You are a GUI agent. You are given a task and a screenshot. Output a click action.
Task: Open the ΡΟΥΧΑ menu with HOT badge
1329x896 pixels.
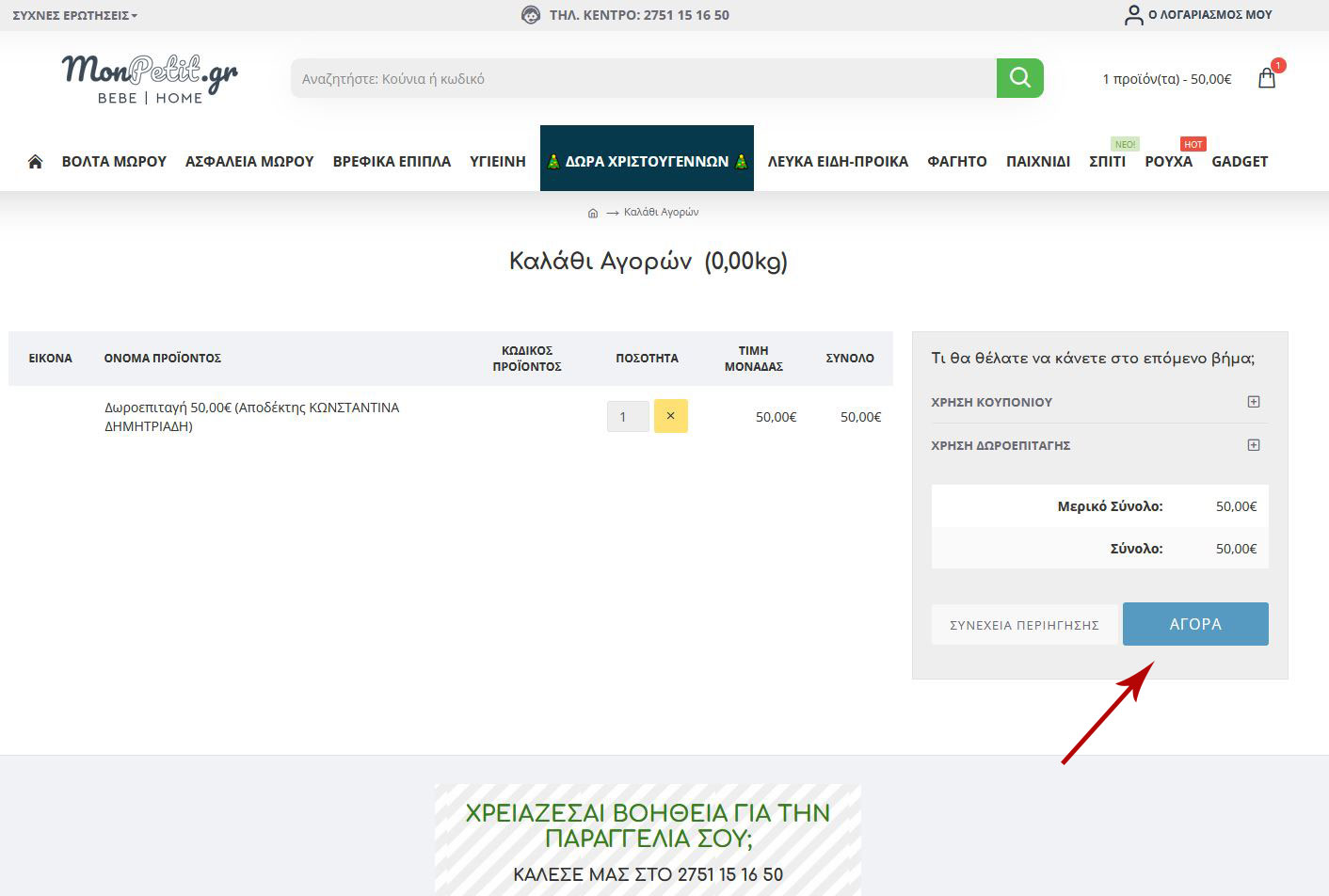(x=1168, y=162)
